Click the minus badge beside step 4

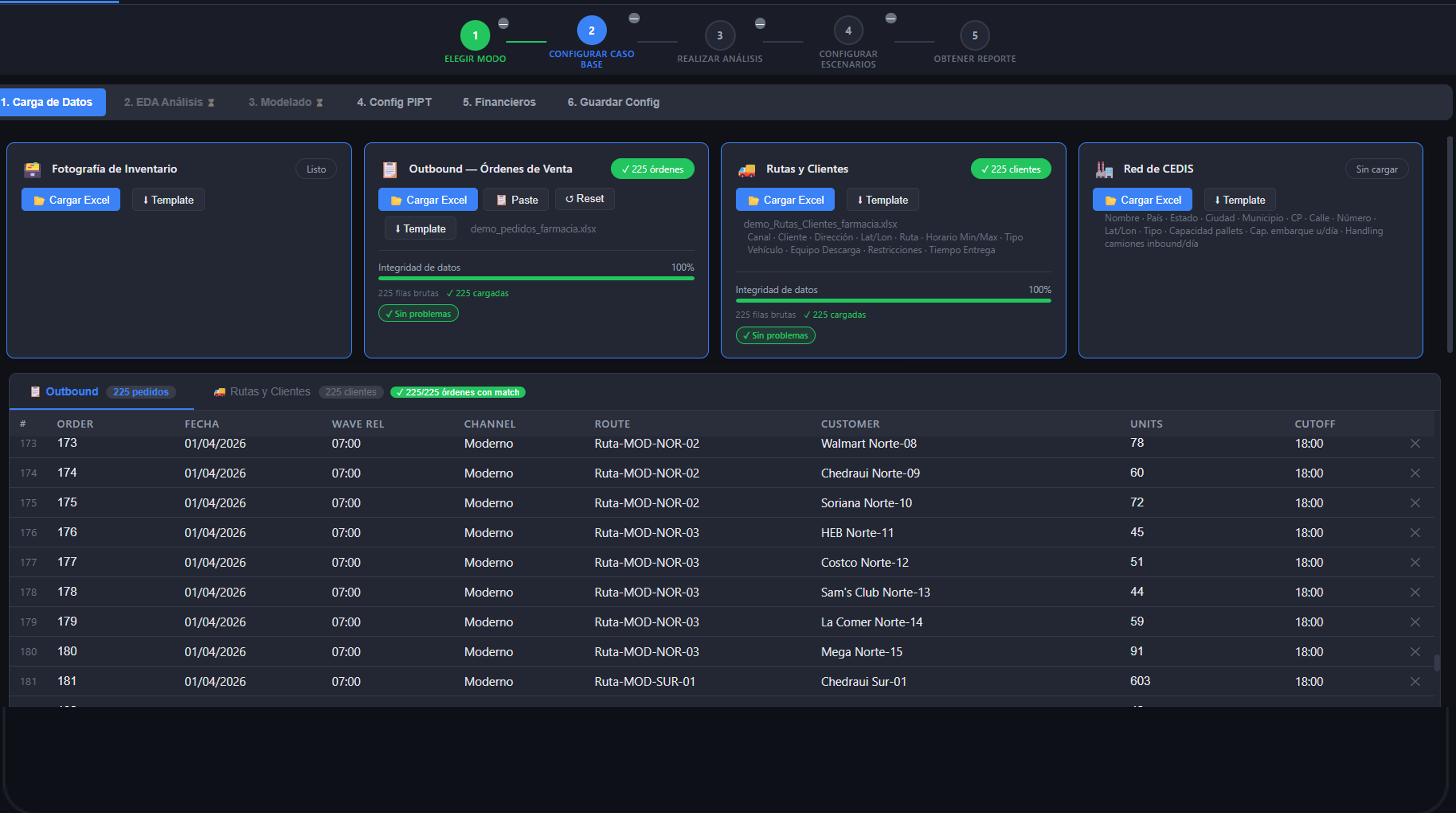[x=891, y=18]
